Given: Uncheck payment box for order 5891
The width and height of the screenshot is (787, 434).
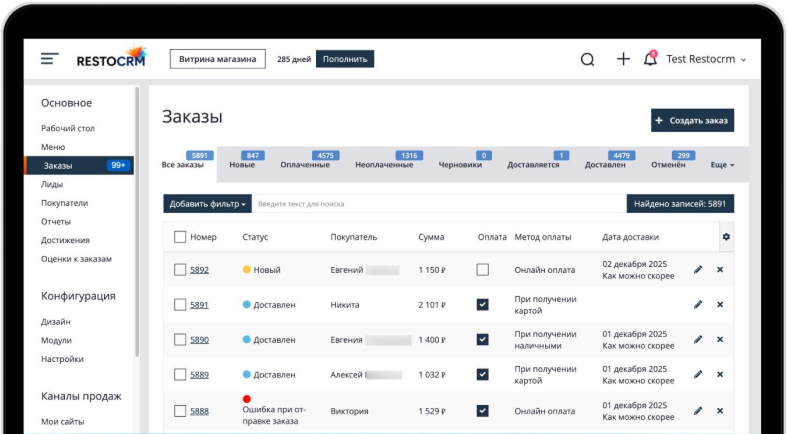Looking at the screenshot, I should click(482, 305).
